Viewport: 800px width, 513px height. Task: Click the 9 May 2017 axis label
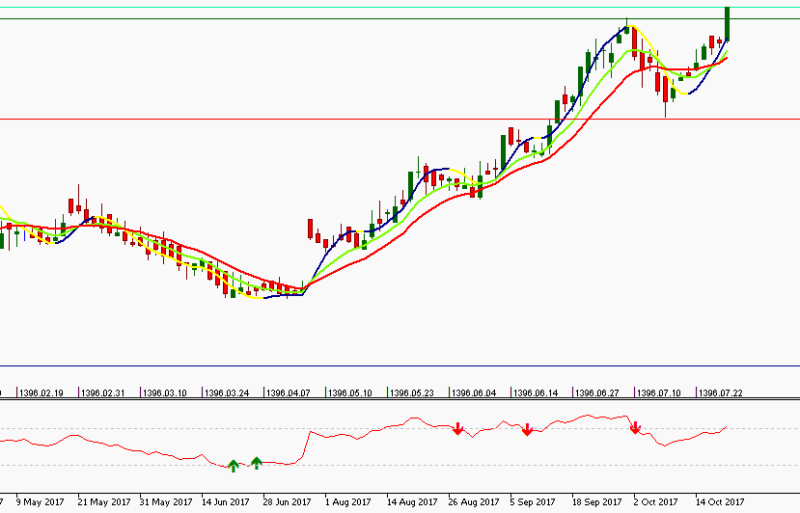[40, 502]
